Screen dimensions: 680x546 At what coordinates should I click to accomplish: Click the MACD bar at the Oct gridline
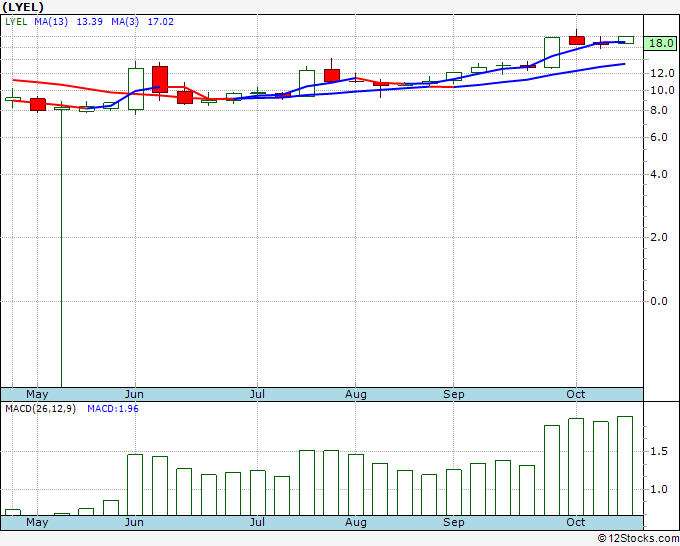(x=576, y=467)
